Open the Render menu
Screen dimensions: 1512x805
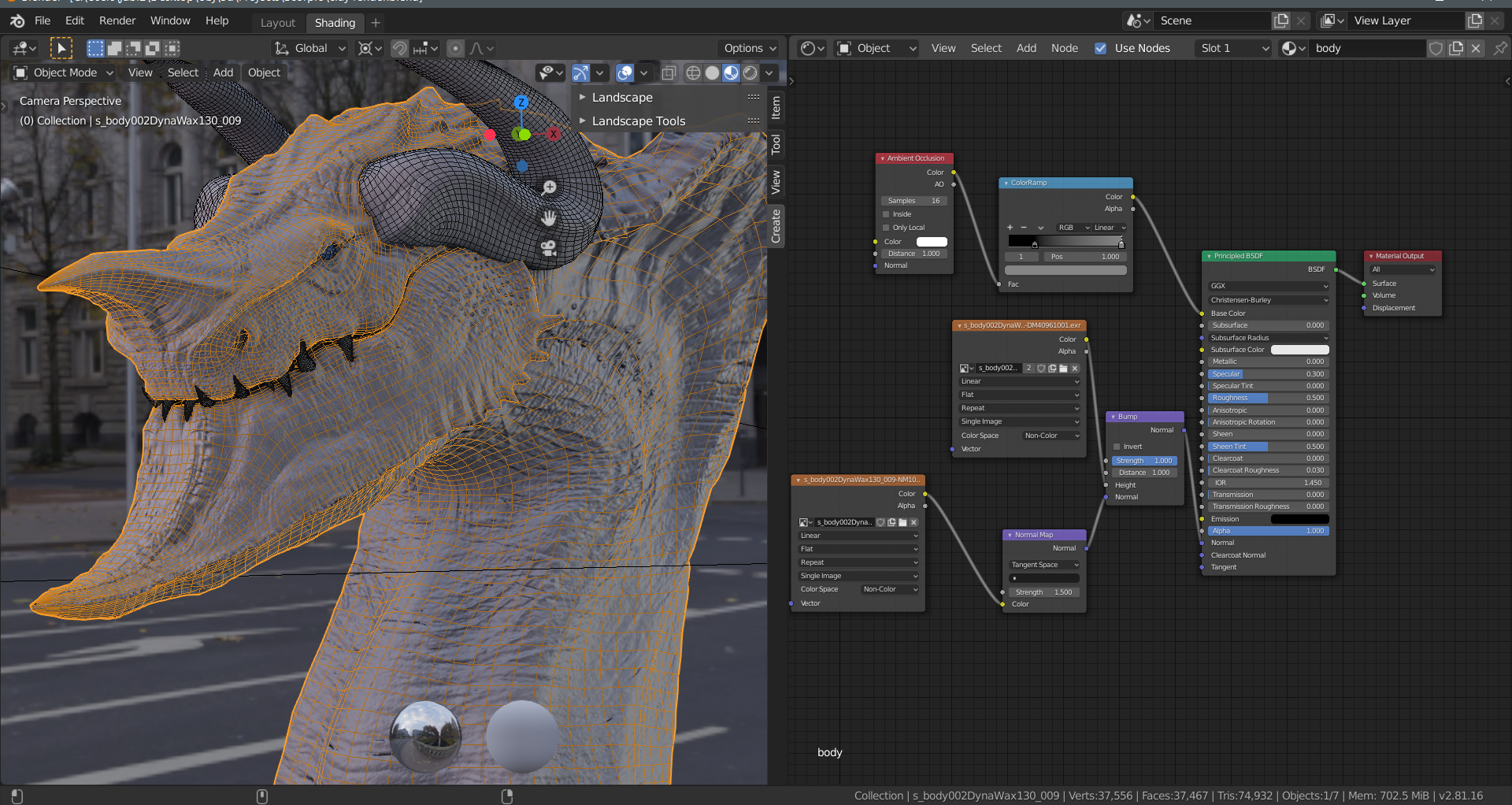(117, 20)
